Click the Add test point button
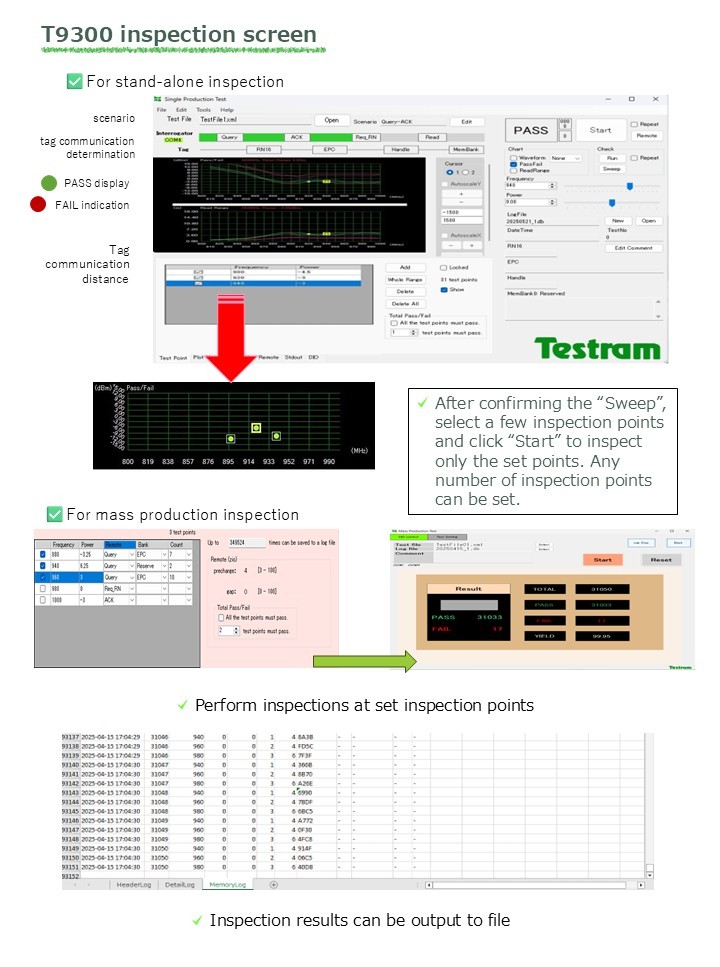 coord(405,268)
